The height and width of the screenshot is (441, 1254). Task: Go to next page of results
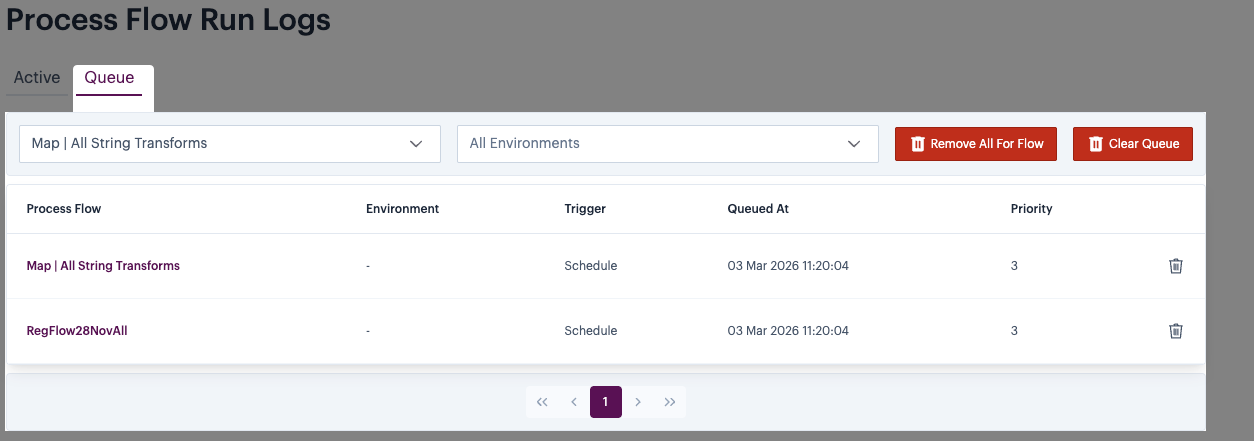point(638,402)
